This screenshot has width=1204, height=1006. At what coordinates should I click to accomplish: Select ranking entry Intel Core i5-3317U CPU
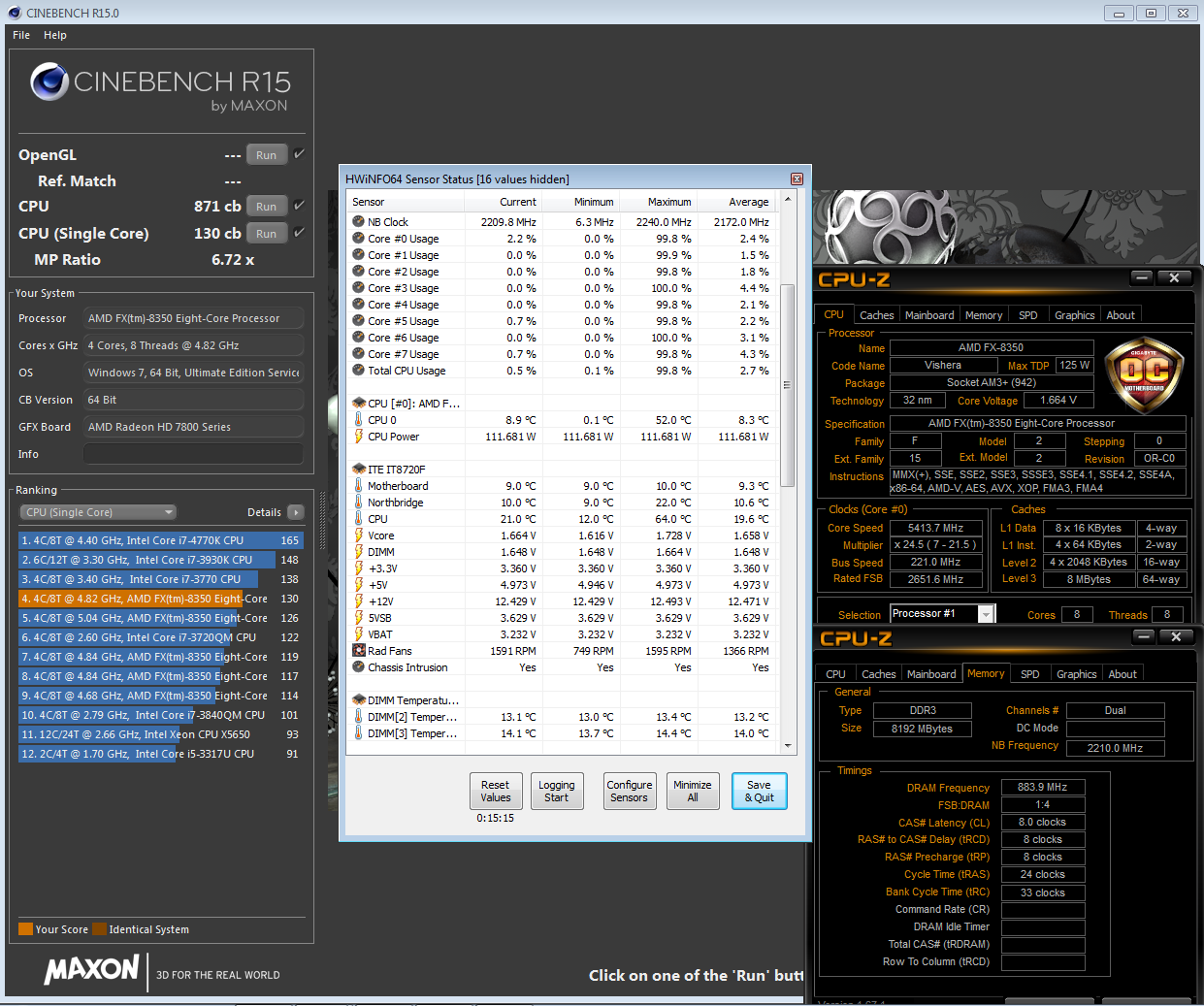pyautogui.click(x=161, y=754)
